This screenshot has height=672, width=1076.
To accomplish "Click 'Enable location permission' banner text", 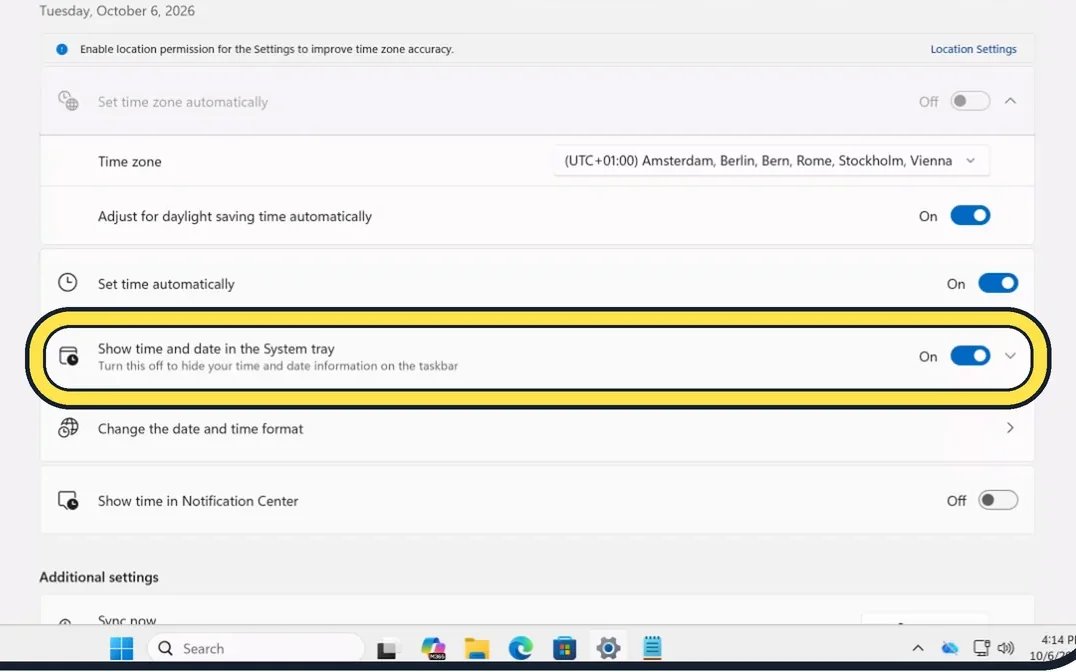I will 267,49.
